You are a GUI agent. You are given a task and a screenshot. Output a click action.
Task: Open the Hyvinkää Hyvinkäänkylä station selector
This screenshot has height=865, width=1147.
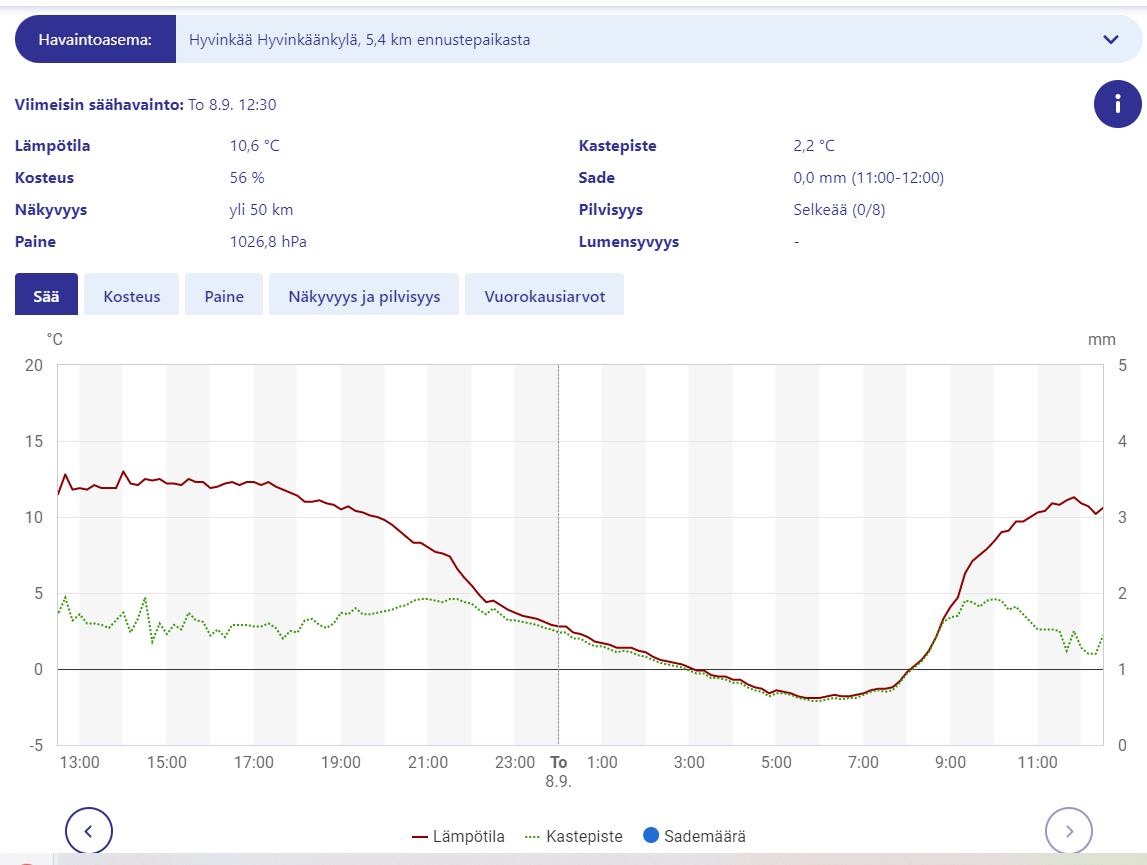pos(640,40)
